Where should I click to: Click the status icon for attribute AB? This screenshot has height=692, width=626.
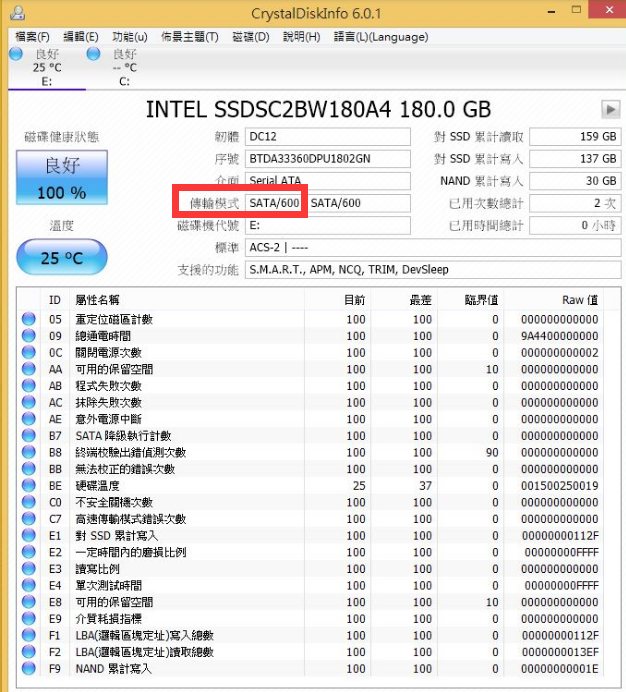click(x=29, y=386)
